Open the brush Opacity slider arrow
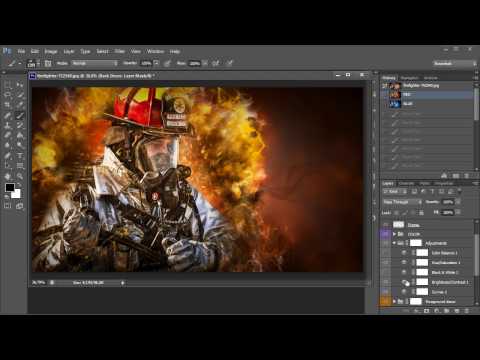The image size is (480, 360). tap(156, 63)
